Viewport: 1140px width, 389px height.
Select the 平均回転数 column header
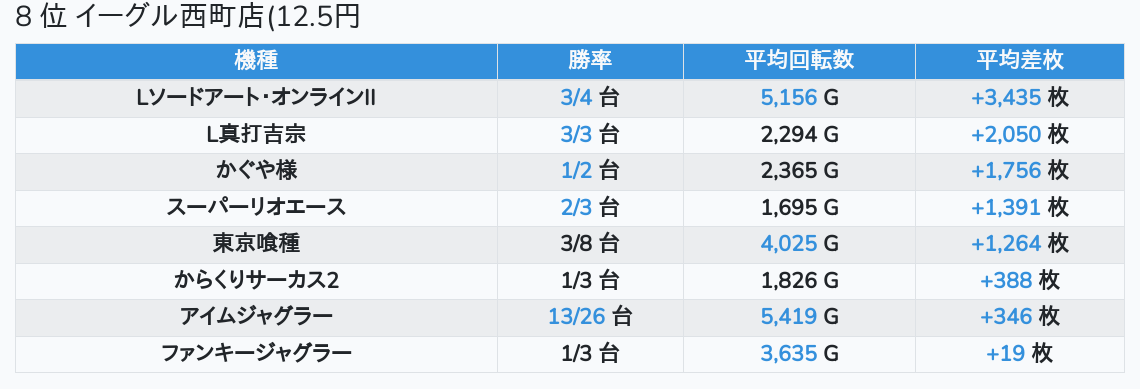[799, 61]
